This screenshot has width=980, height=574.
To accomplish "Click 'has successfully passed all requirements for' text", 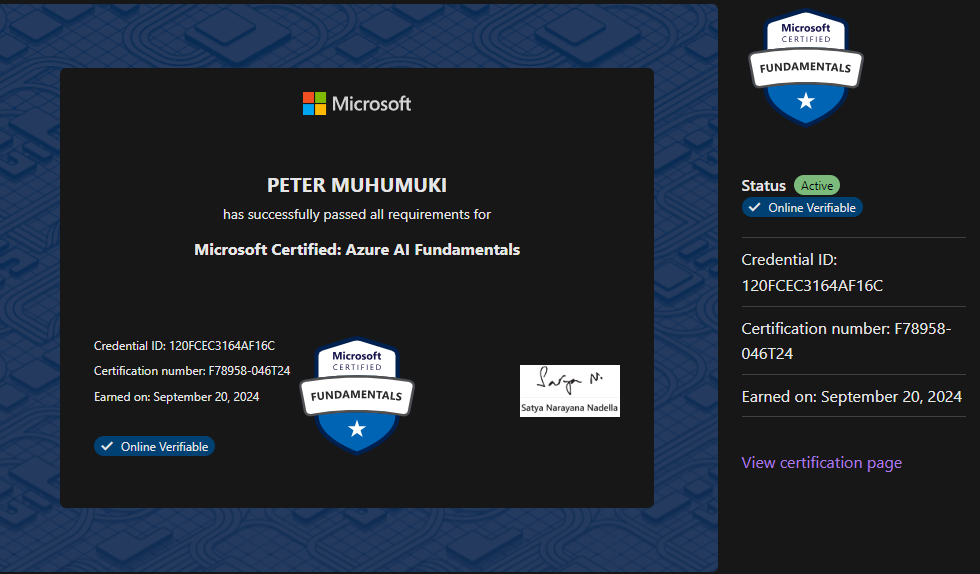I will tap(357, 214).
